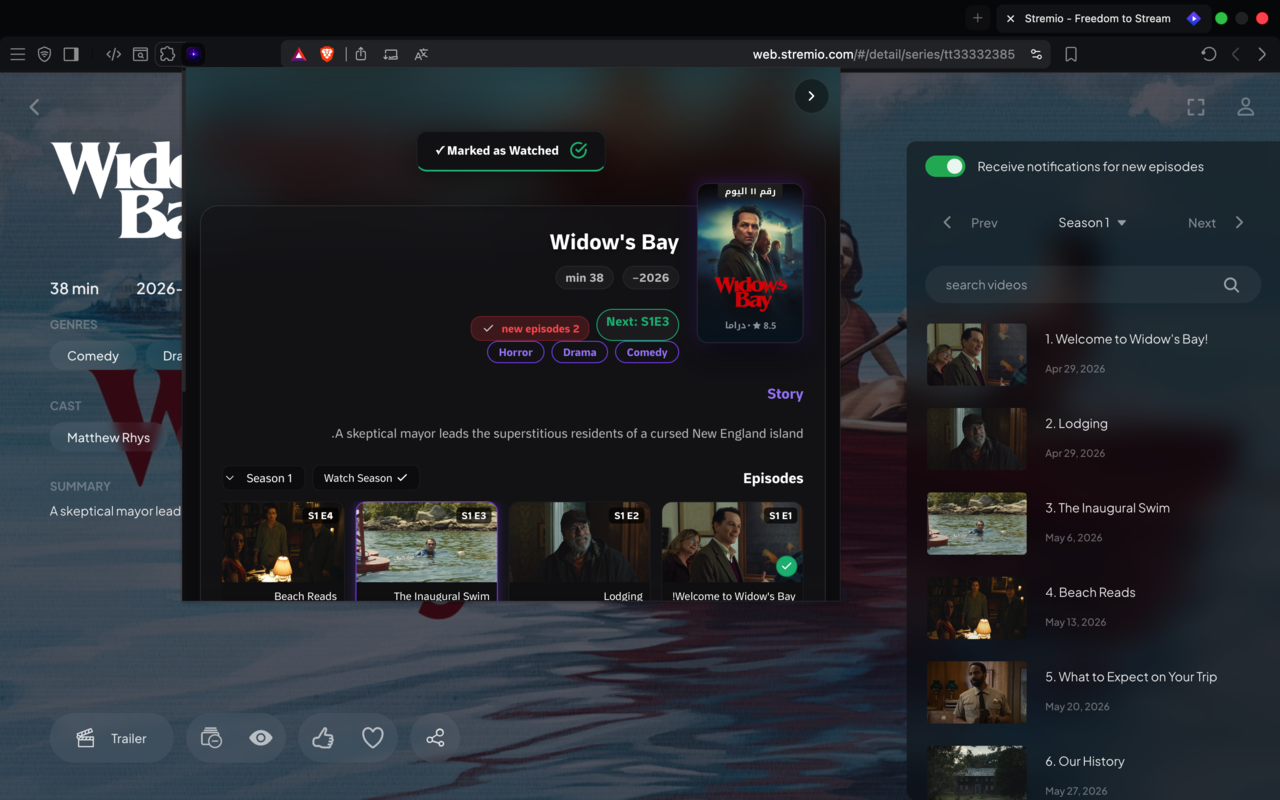Toggle the browser sidebar panel
This screenshot has width=1280, height=800.
(x=71, y=54)
